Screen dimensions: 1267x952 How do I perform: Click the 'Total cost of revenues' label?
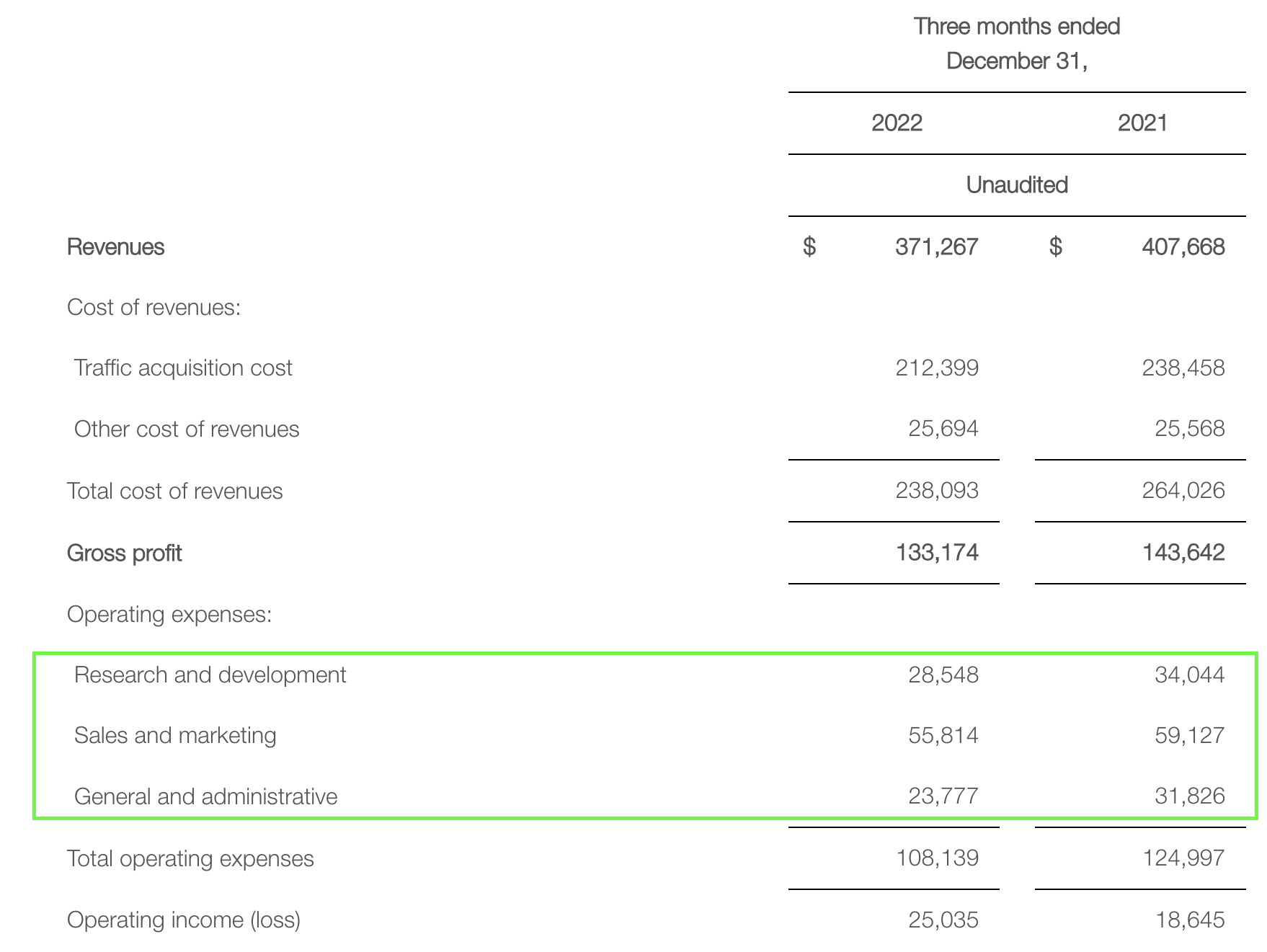coord(174,491)
